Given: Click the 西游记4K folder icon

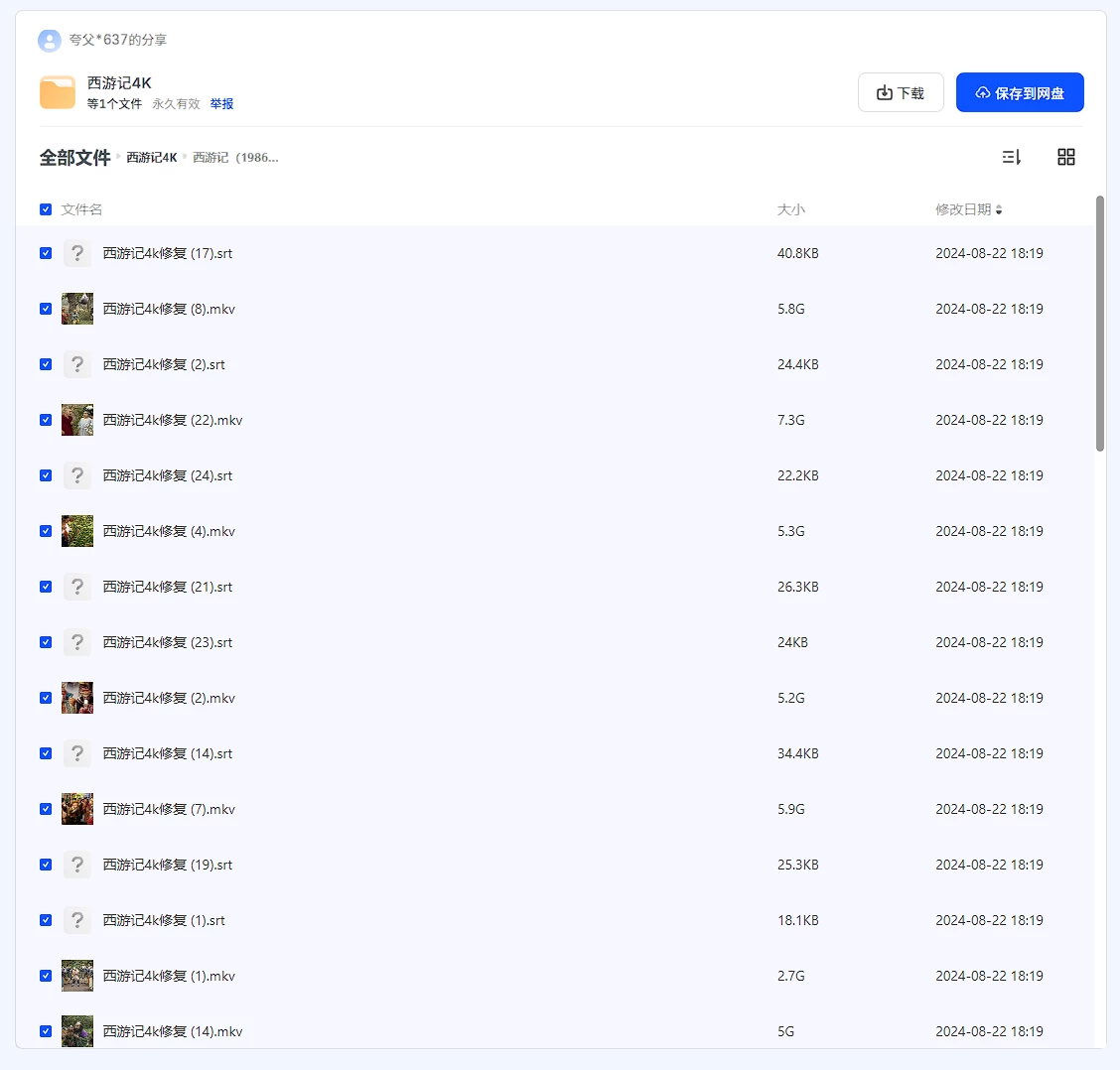Looking at the screenshot, I should (x=58, y=92).
